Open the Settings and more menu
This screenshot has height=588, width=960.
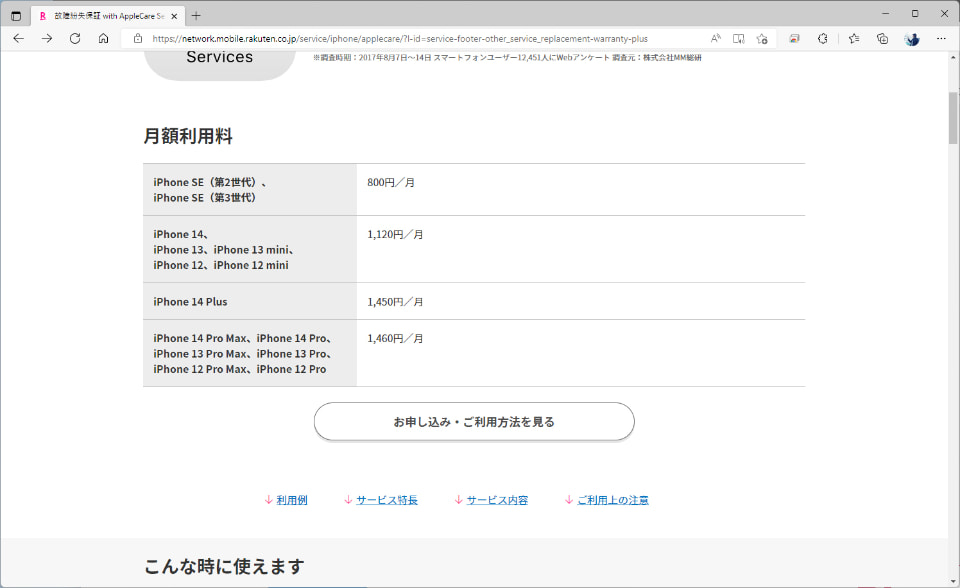coord(941,38)
